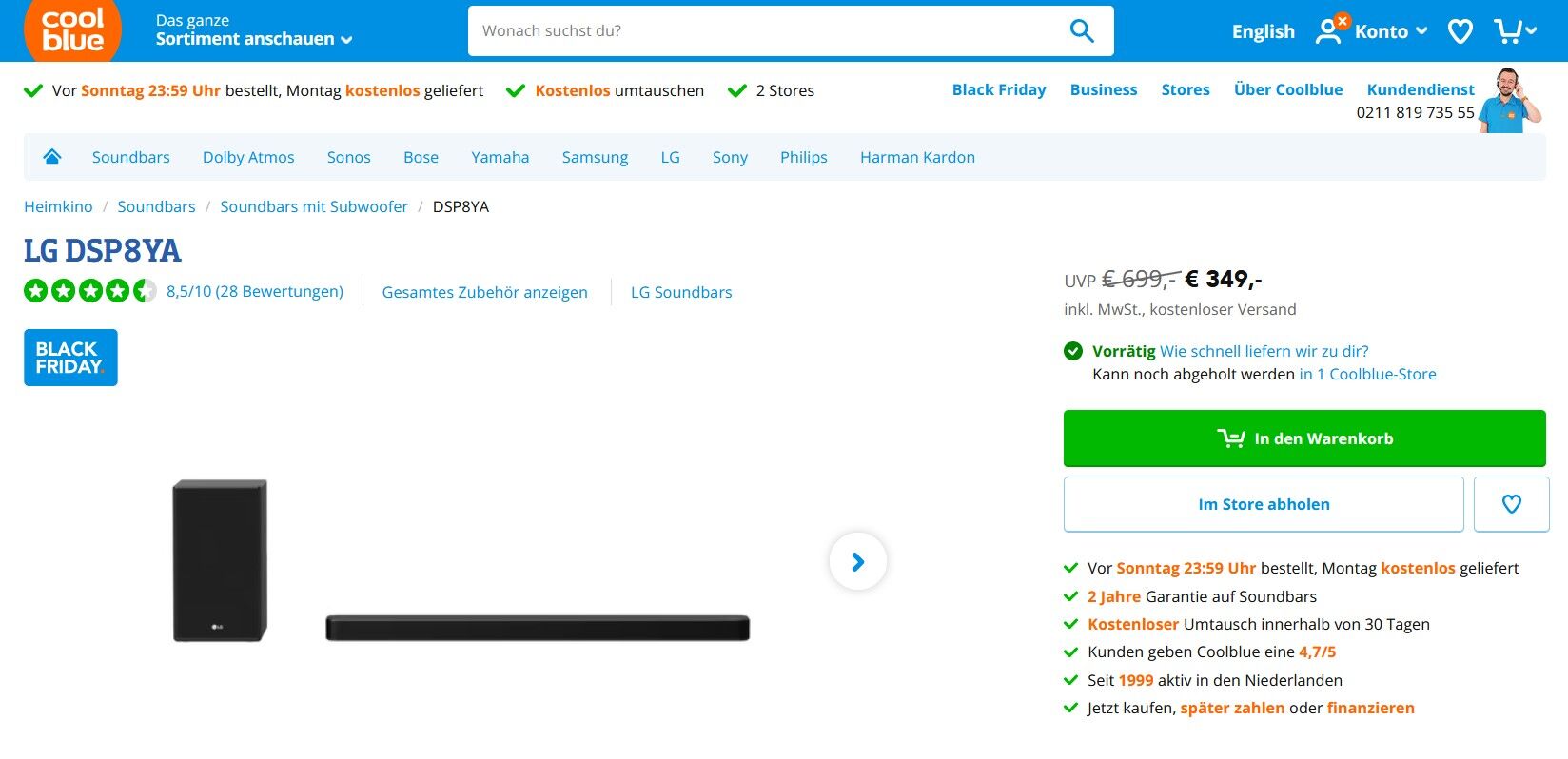This screenshot has height=759, width=1568.
Task: Open Black Friday link
Action: click(x=998, y=89)
